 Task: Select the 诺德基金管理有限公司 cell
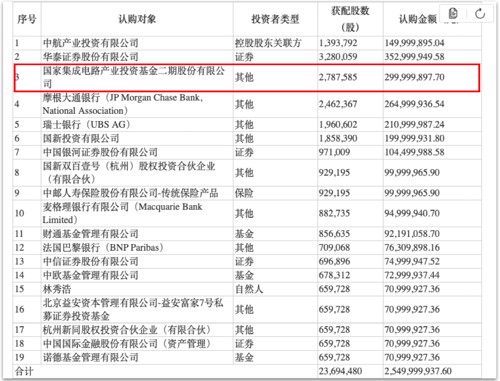90,358
